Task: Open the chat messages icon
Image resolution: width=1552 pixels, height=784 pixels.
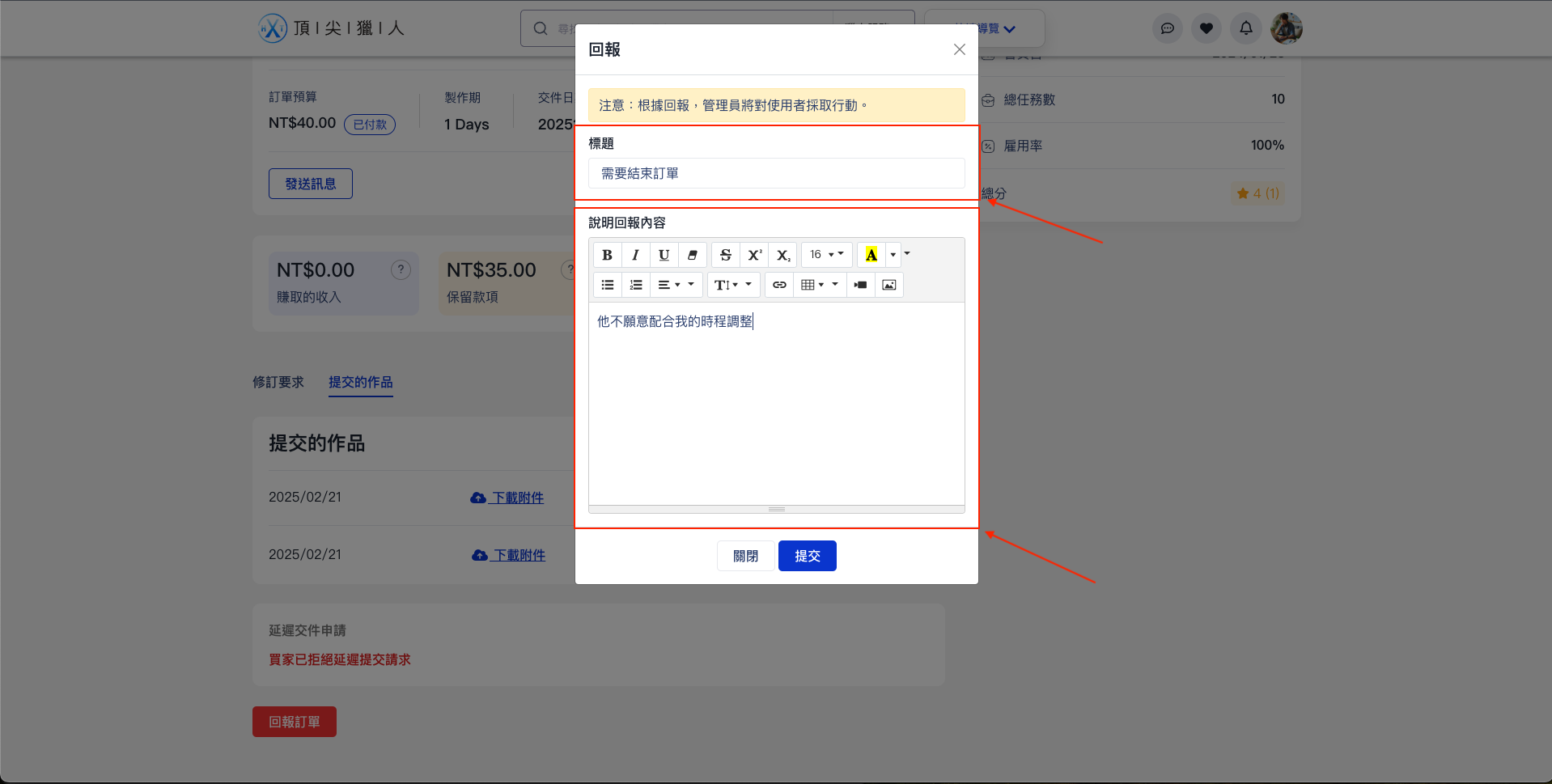Action: pyautogui.click(x=1167, y=28)
